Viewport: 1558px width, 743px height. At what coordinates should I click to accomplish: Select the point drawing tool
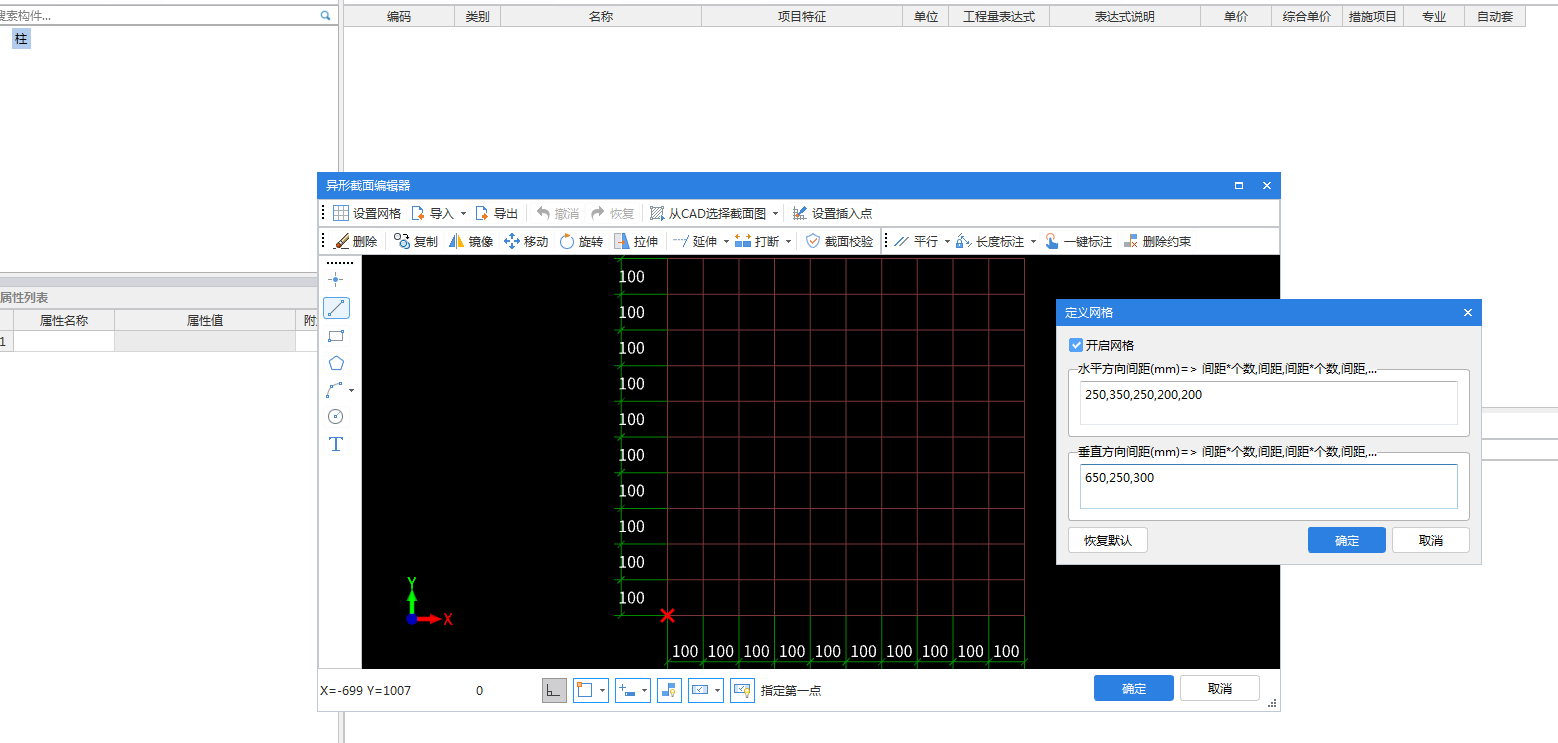pyautogui.click(x=336, y=280)
